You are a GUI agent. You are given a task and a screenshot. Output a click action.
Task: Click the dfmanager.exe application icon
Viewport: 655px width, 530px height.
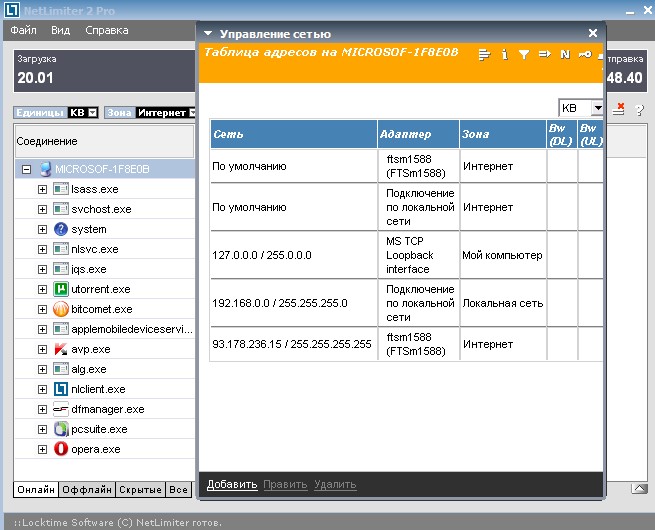[x=61, y=409]
